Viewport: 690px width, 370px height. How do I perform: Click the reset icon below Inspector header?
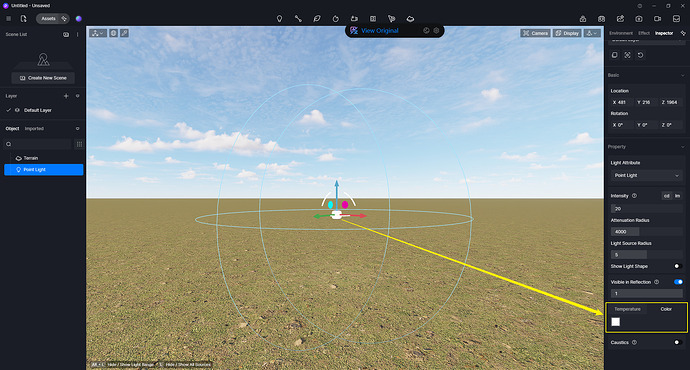[640, 55]
